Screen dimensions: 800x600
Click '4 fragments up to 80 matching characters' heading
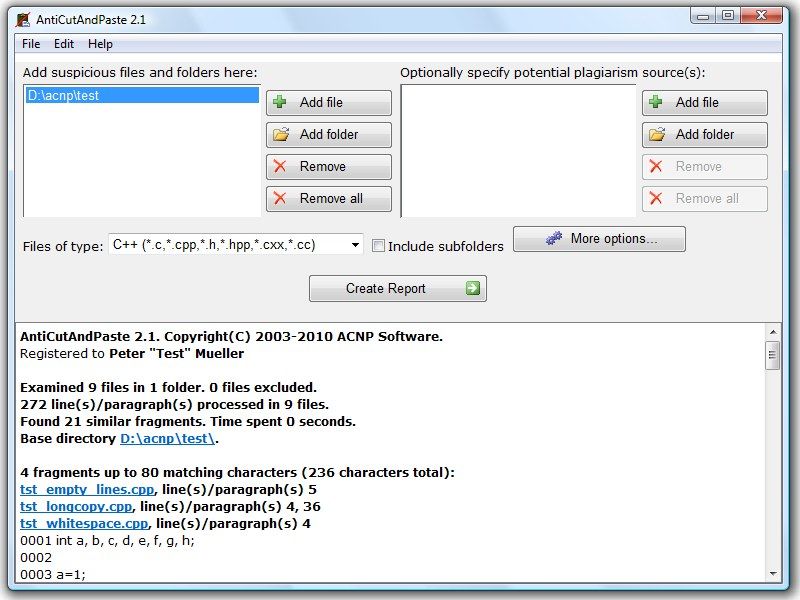(237, 472)
